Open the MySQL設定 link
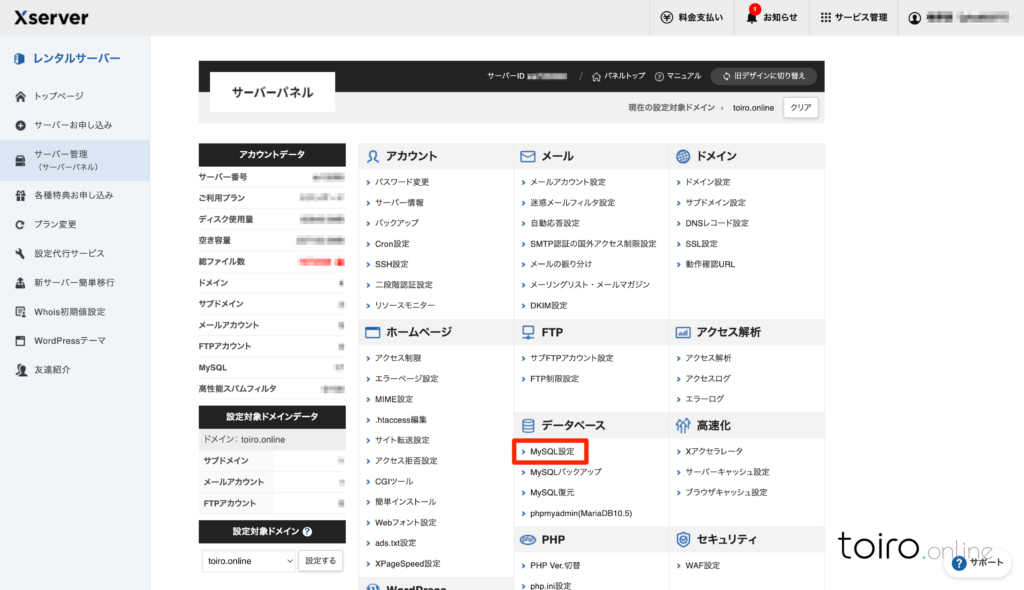1024x590 pixels. pos(551,452)
